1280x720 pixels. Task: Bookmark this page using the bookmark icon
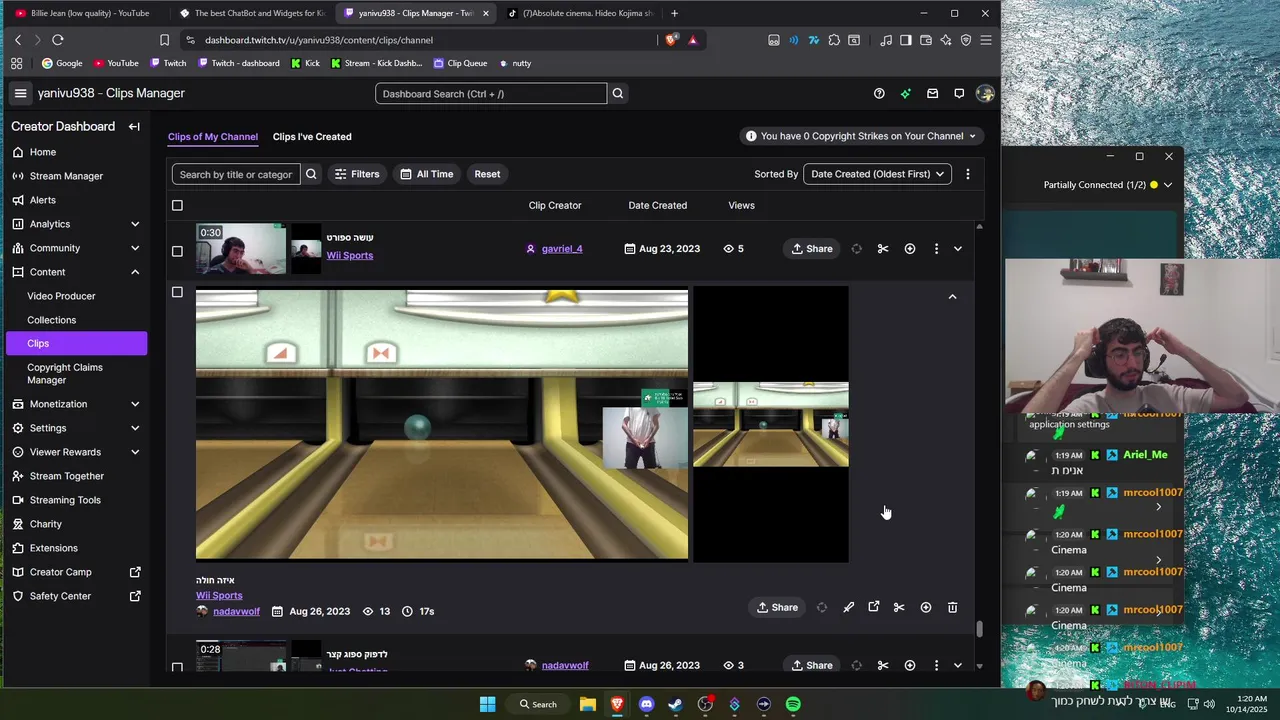click(x=165, y=40)
